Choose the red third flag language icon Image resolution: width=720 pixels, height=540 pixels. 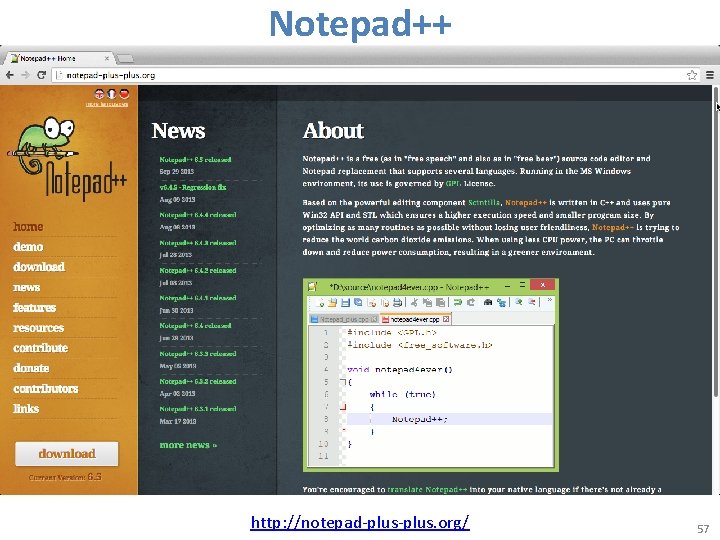pyautogui.click(x=124, y=94)
